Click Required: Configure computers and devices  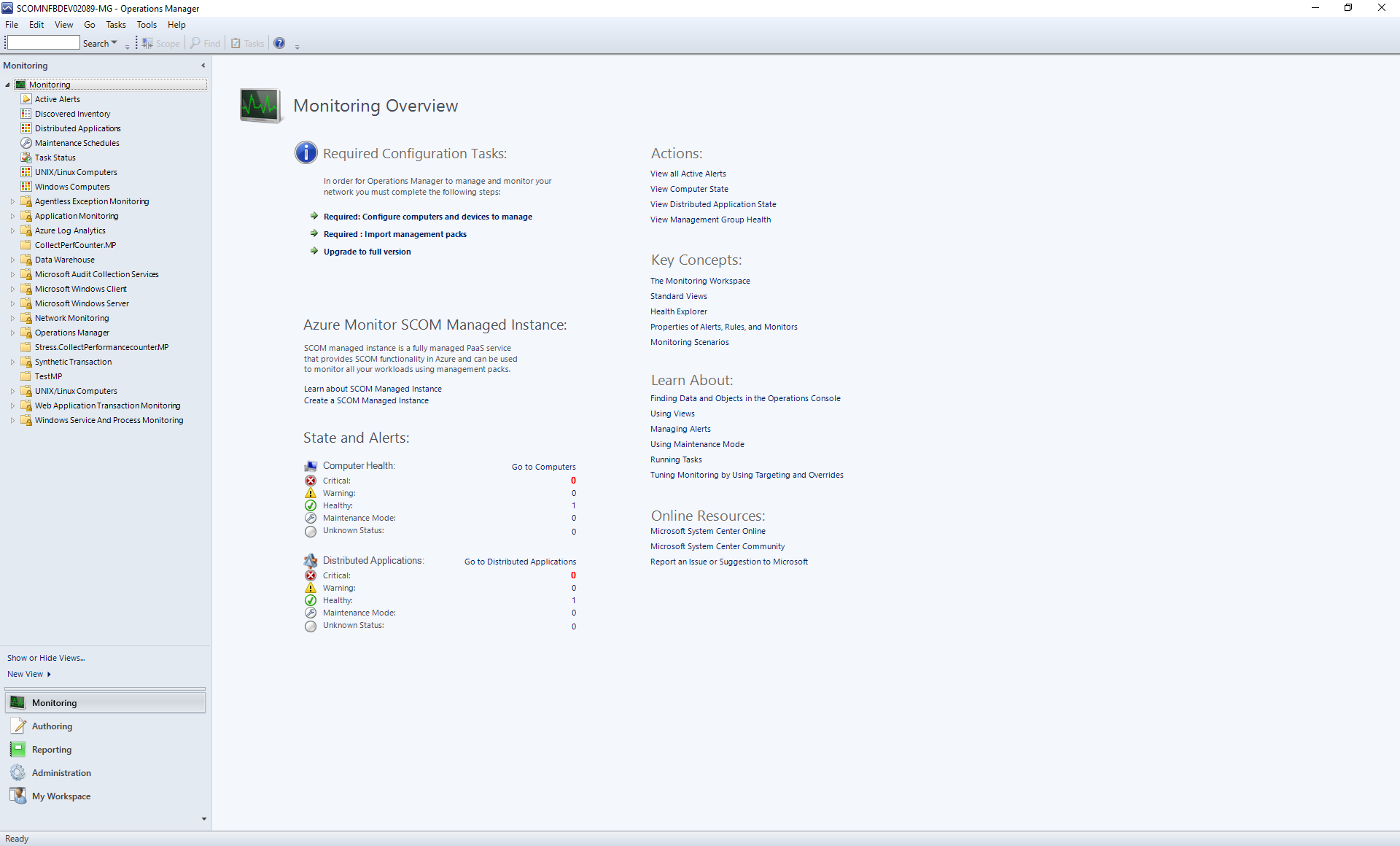[x=428, y=216]
